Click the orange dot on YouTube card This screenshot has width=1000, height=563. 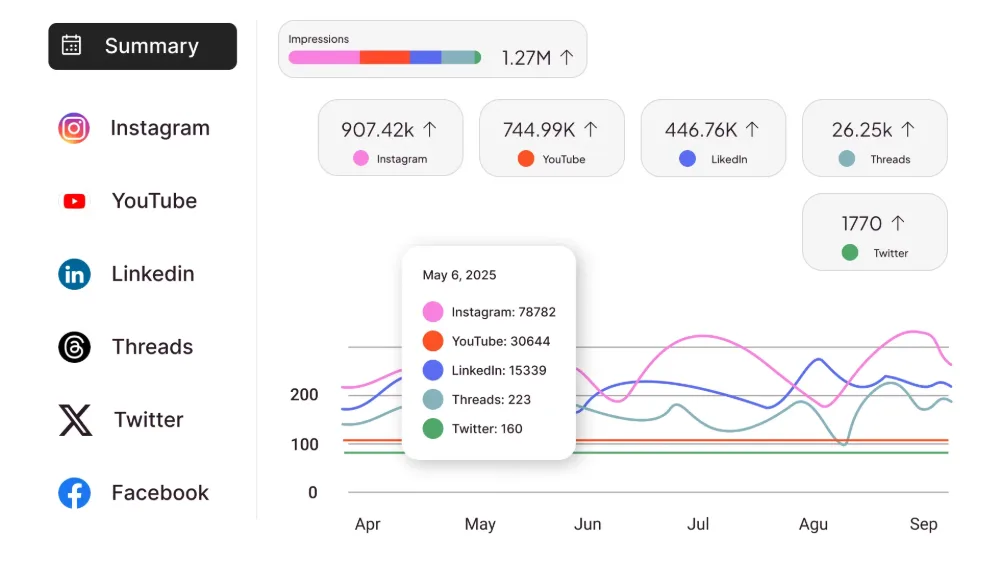tap(526, 158)
